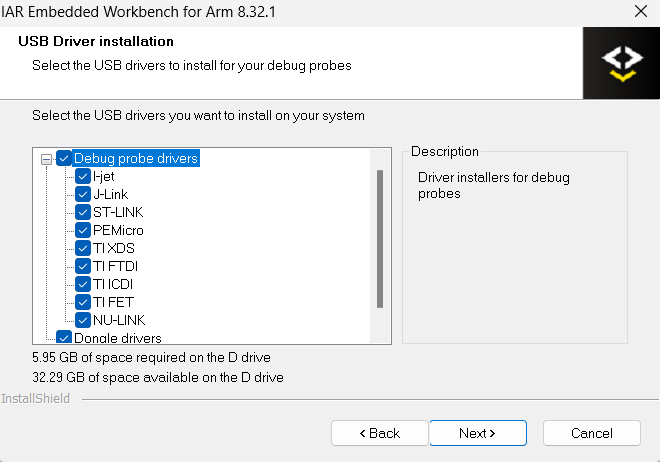Toggle the ST-LINK driver checkbox
Viewport: 660px width, 462px height.
point(83,212)
